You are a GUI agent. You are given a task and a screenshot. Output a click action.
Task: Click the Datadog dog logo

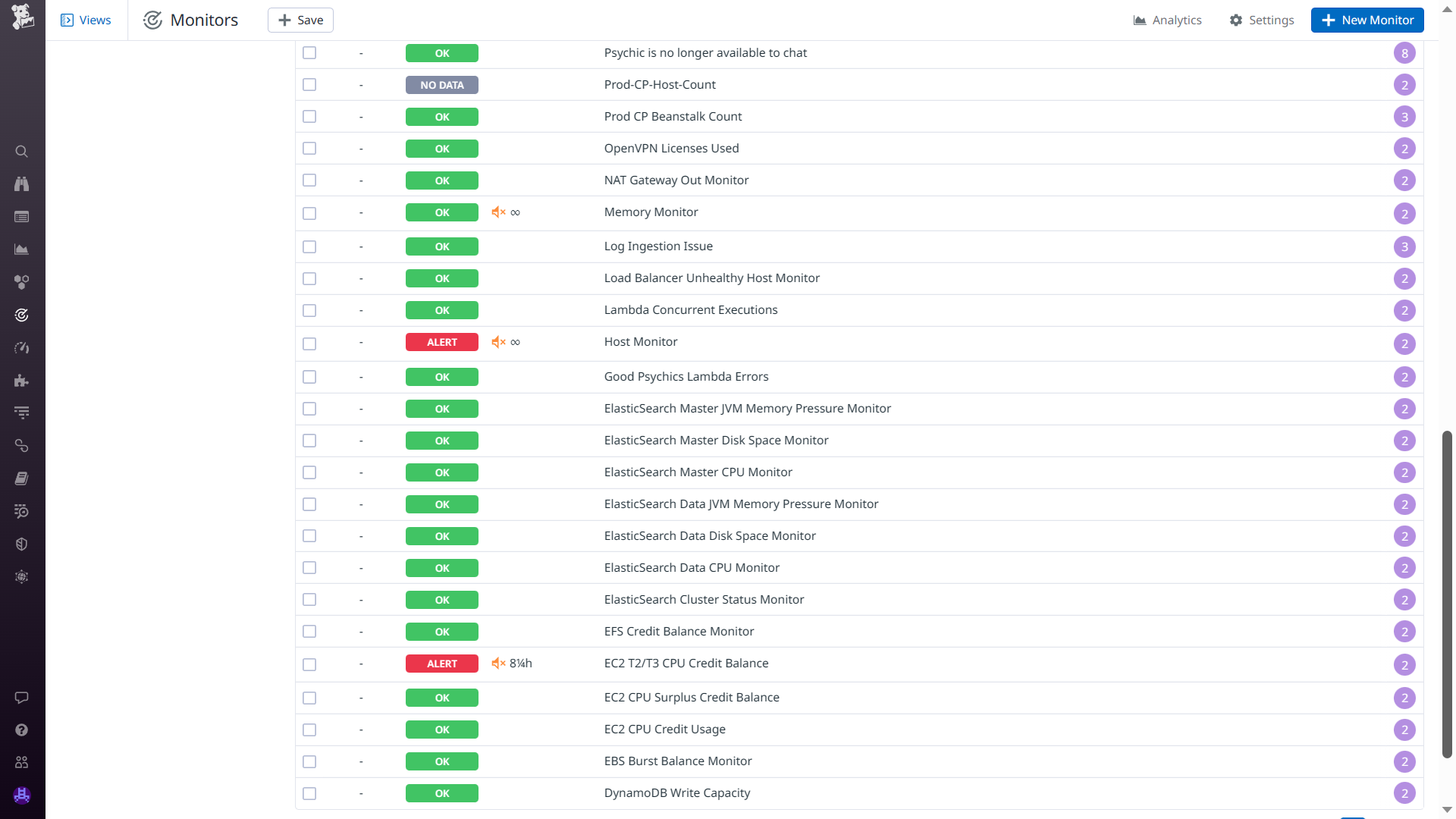click(x=22, y=17)
